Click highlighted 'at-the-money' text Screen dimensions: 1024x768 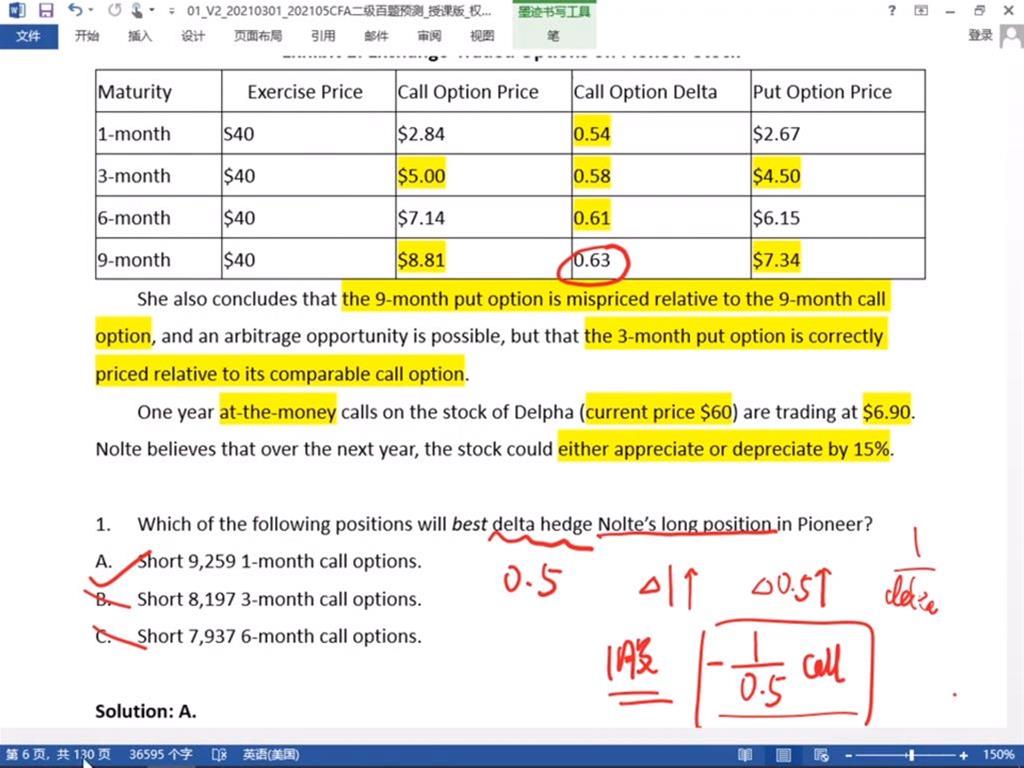pos(278,412)
